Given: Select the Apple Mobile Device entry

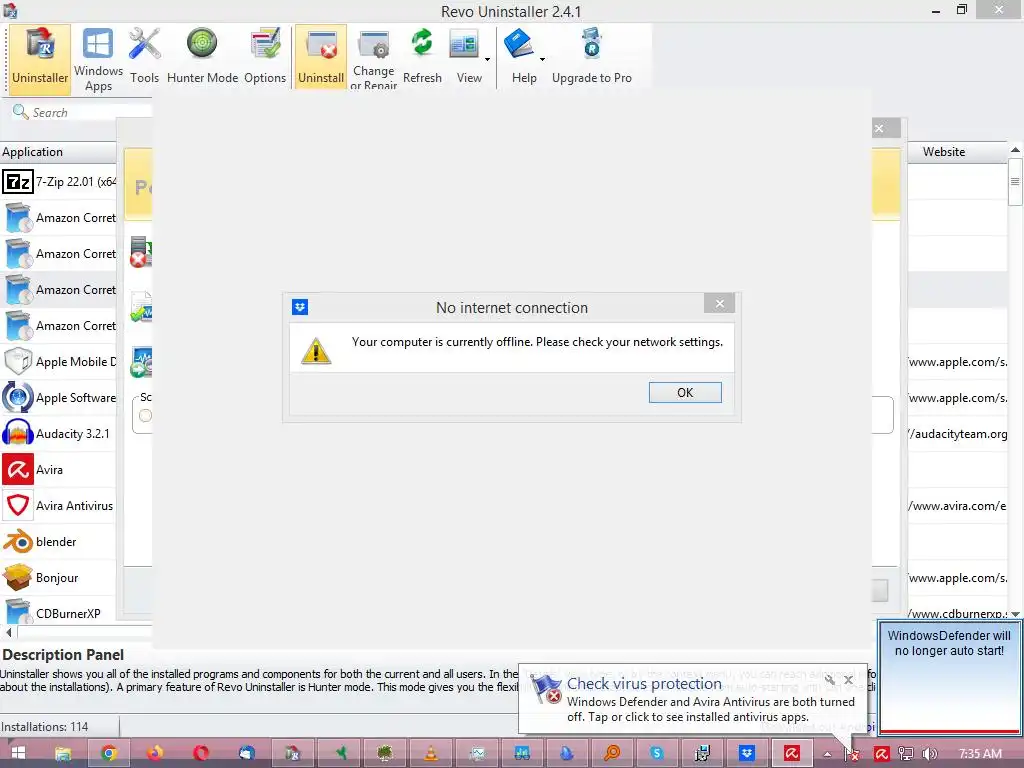Looking at the screenshot, I should [59, 361].
